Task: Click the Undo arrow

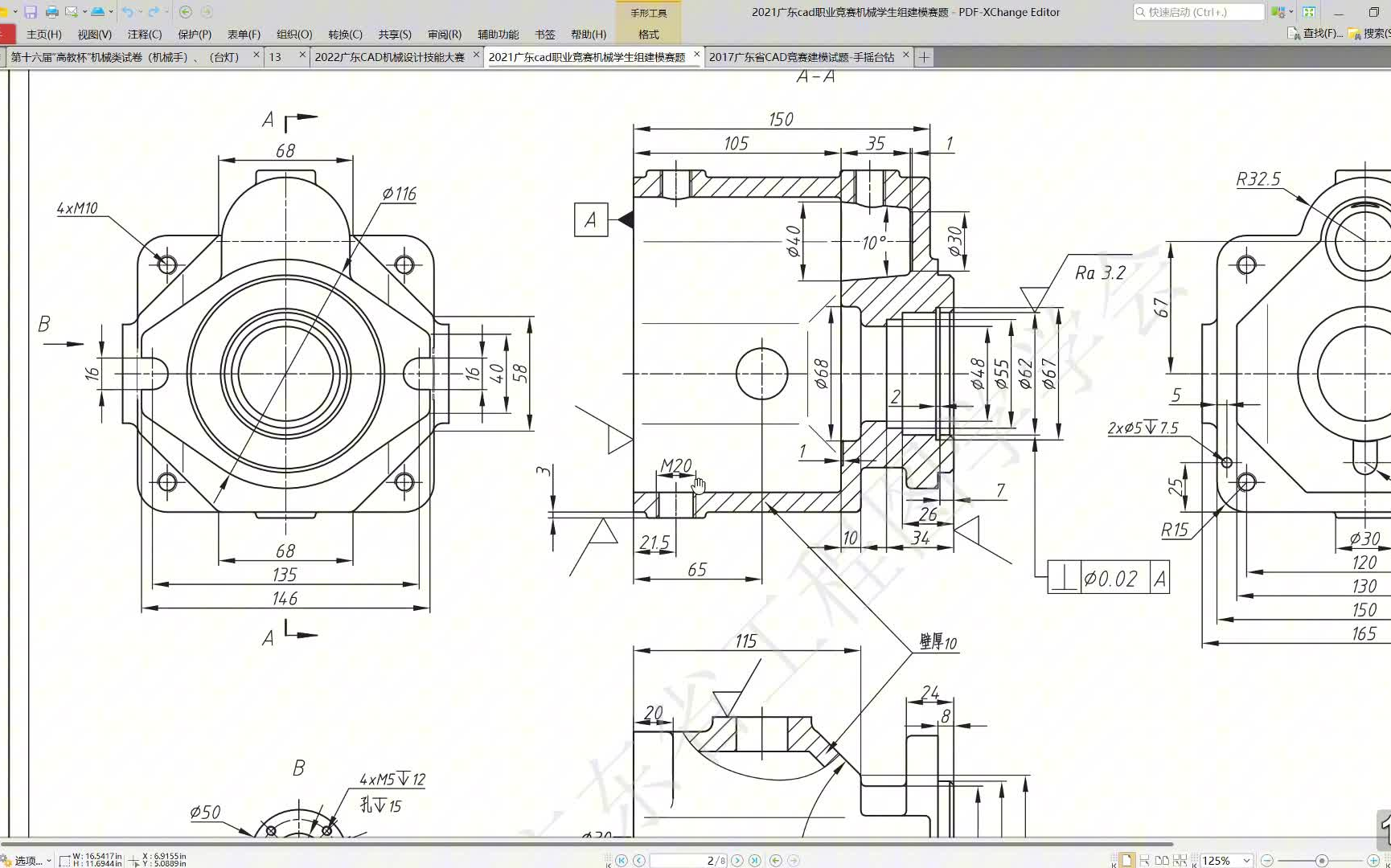Action: (x=128, y=12)
